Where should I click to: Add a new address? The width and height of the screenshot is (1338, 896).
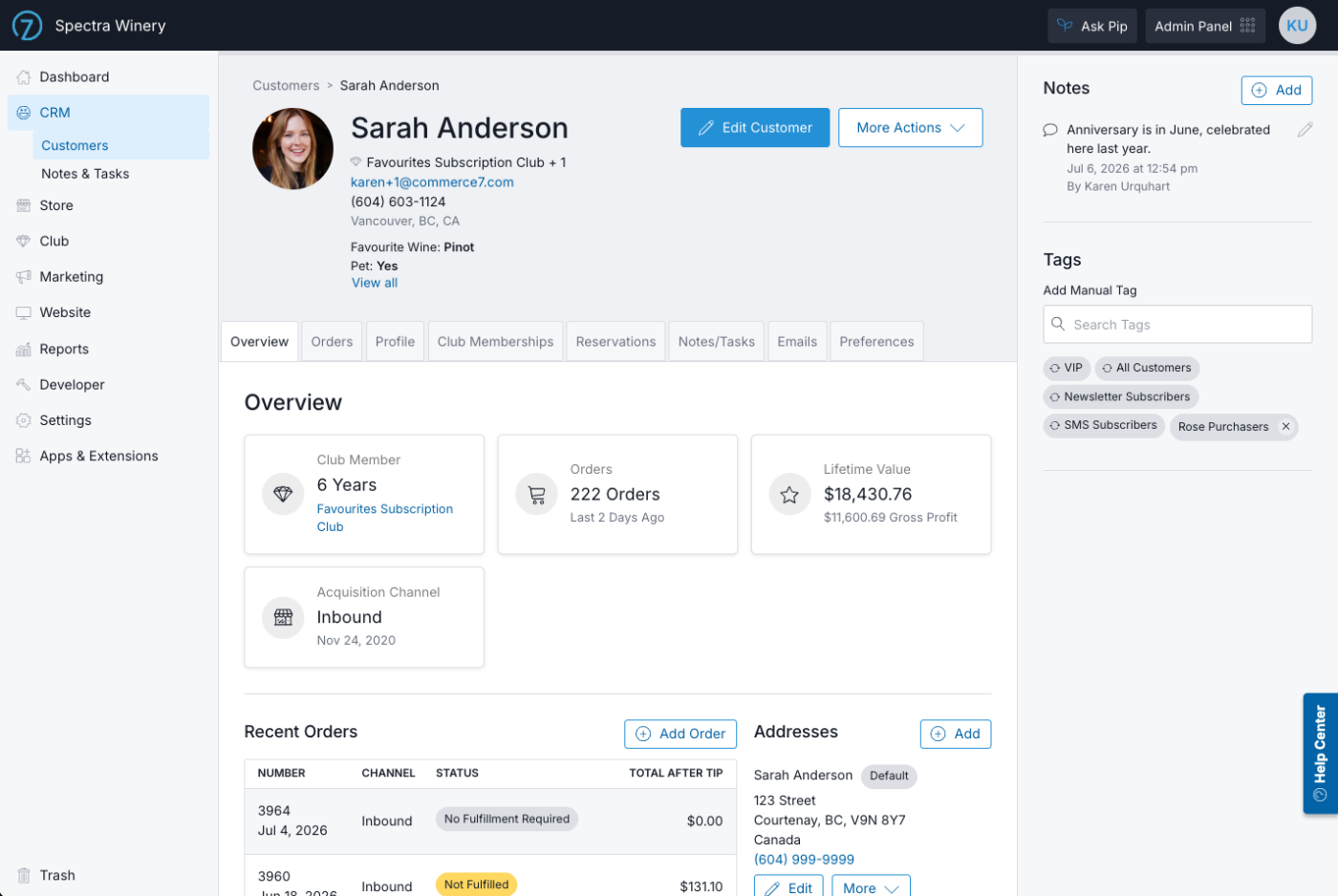[x=956, y=734]
